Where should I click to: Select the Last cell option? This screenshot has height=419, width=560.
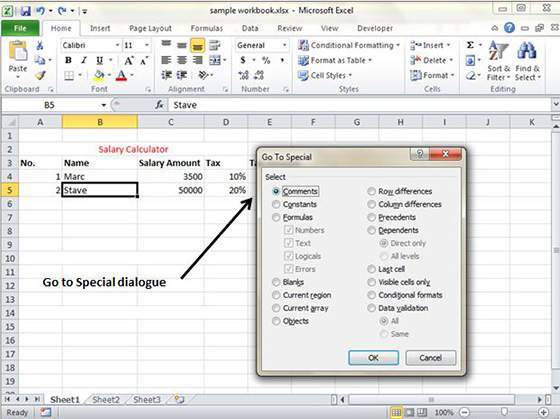coord(386,269)
